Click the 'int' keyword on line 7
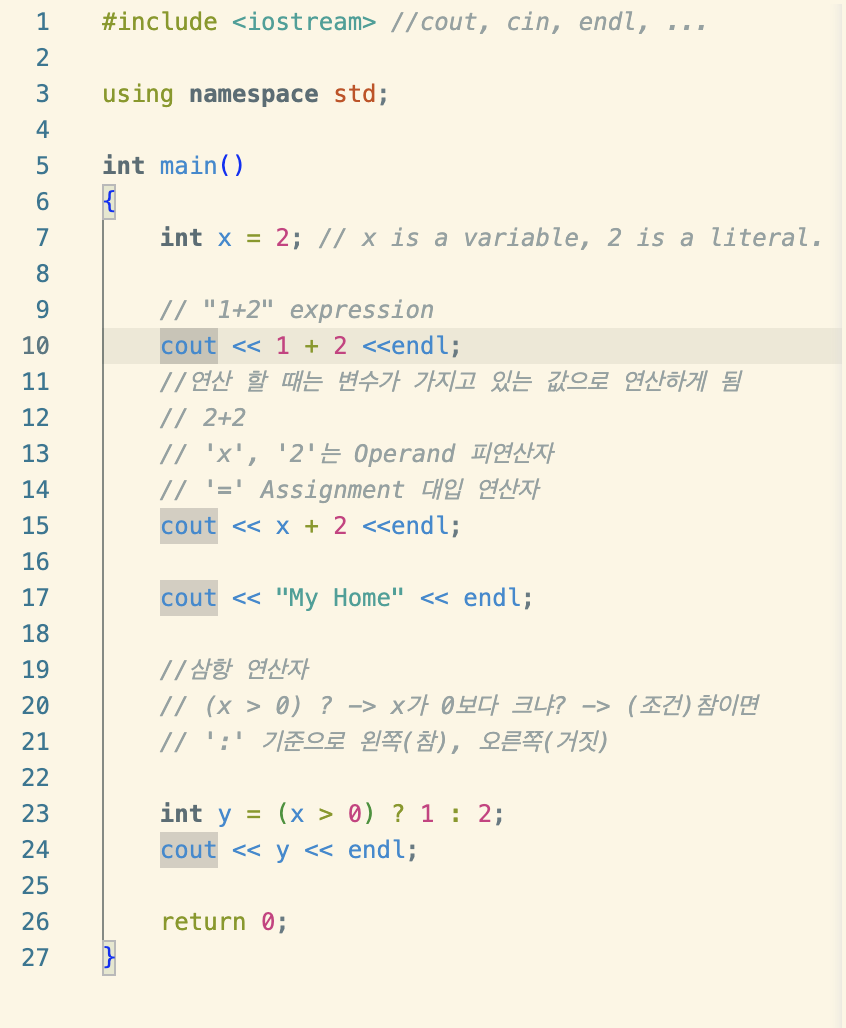 (182, 237)
